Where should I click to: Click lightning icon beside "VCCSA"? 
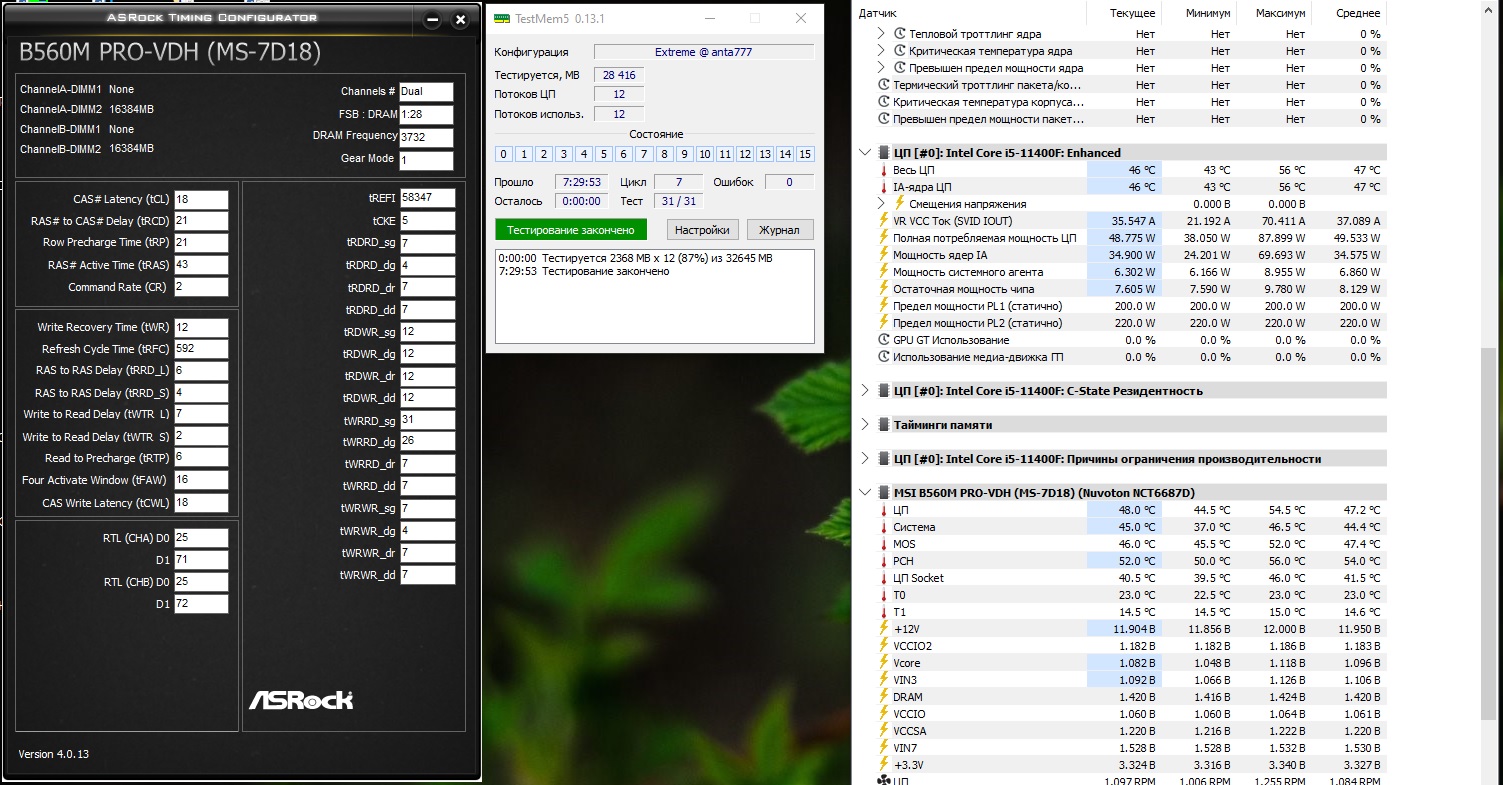883,731
